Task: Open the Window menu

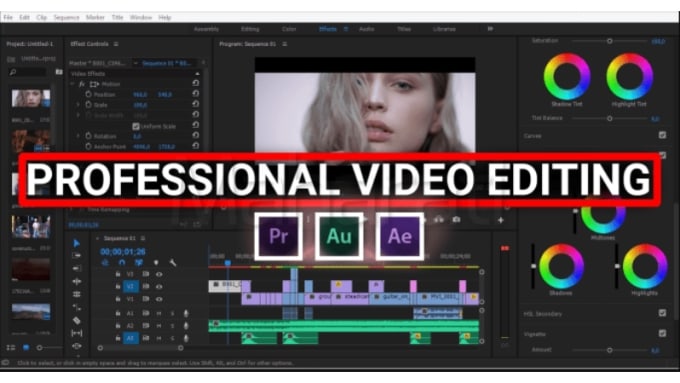Action: click(141, 17)
